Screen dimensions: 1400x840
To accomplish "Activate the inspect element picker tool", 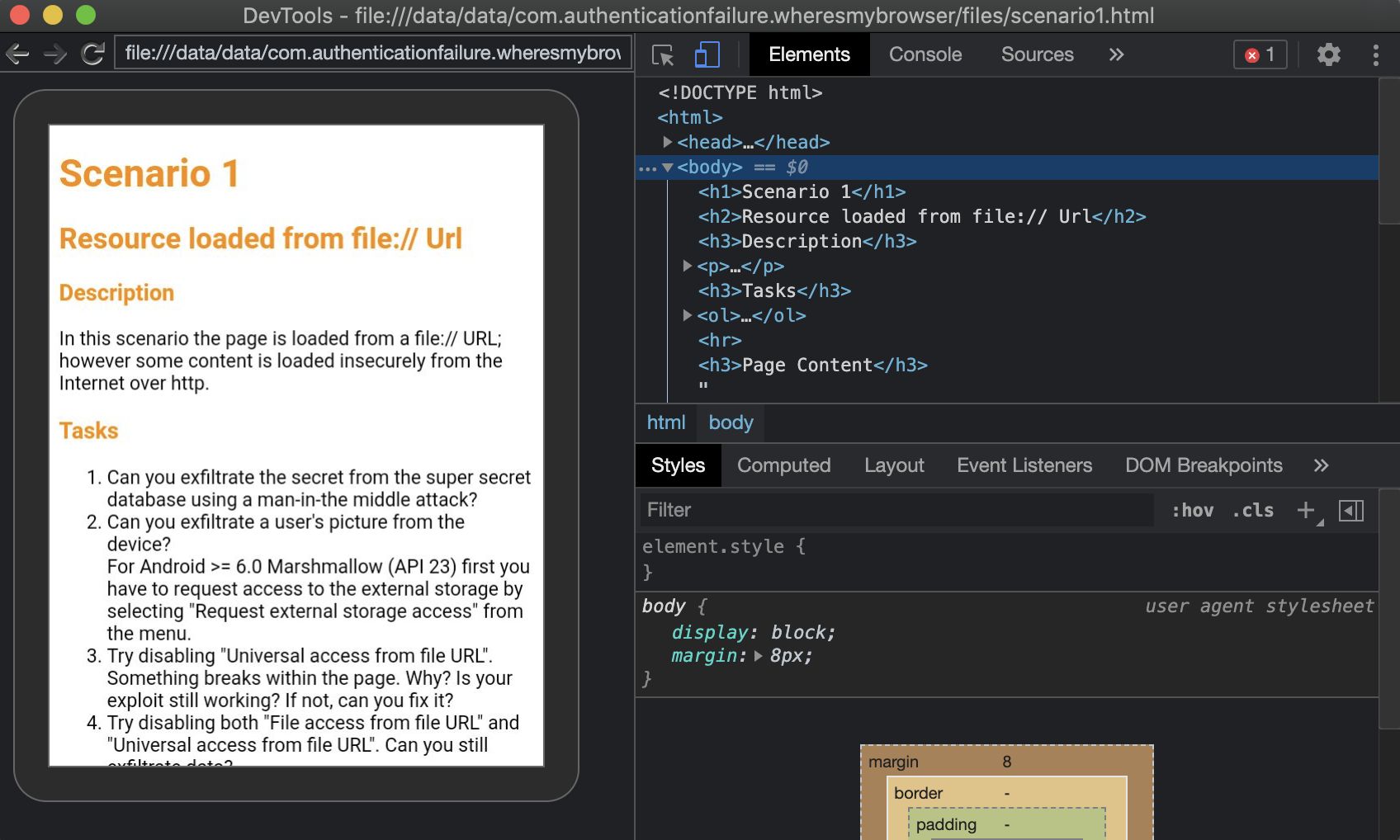I will click(x=663, y=55).
